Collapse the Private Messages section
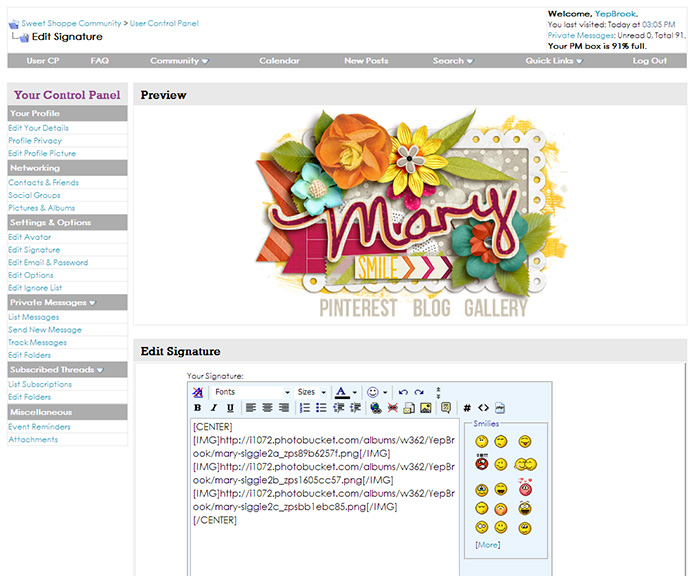700x576 pixels. click(92, 303)
